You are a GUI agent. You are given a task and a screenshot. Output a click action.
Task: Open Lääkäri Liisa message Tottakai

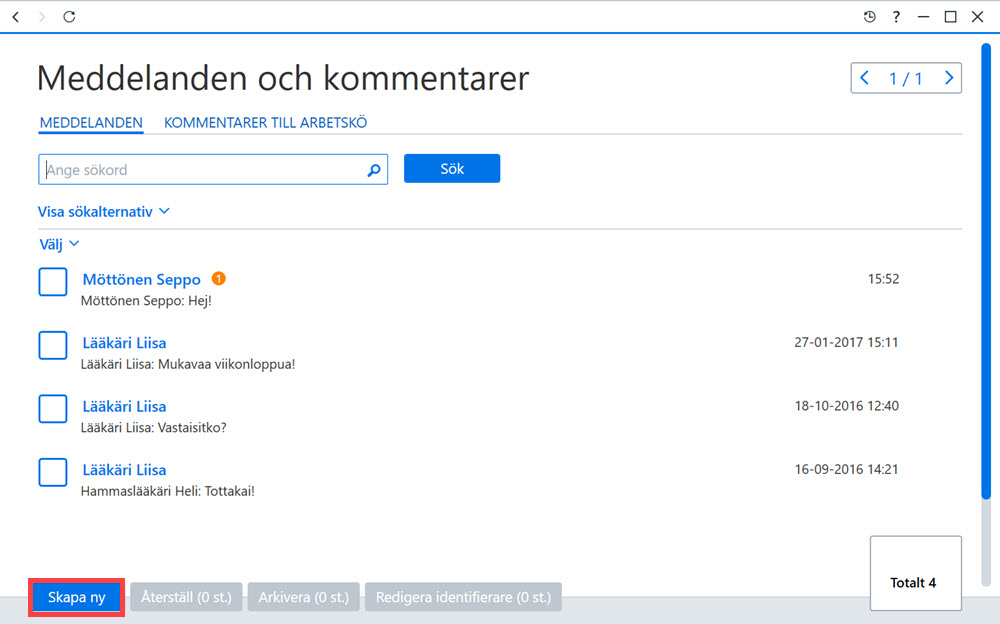[124, 470]
